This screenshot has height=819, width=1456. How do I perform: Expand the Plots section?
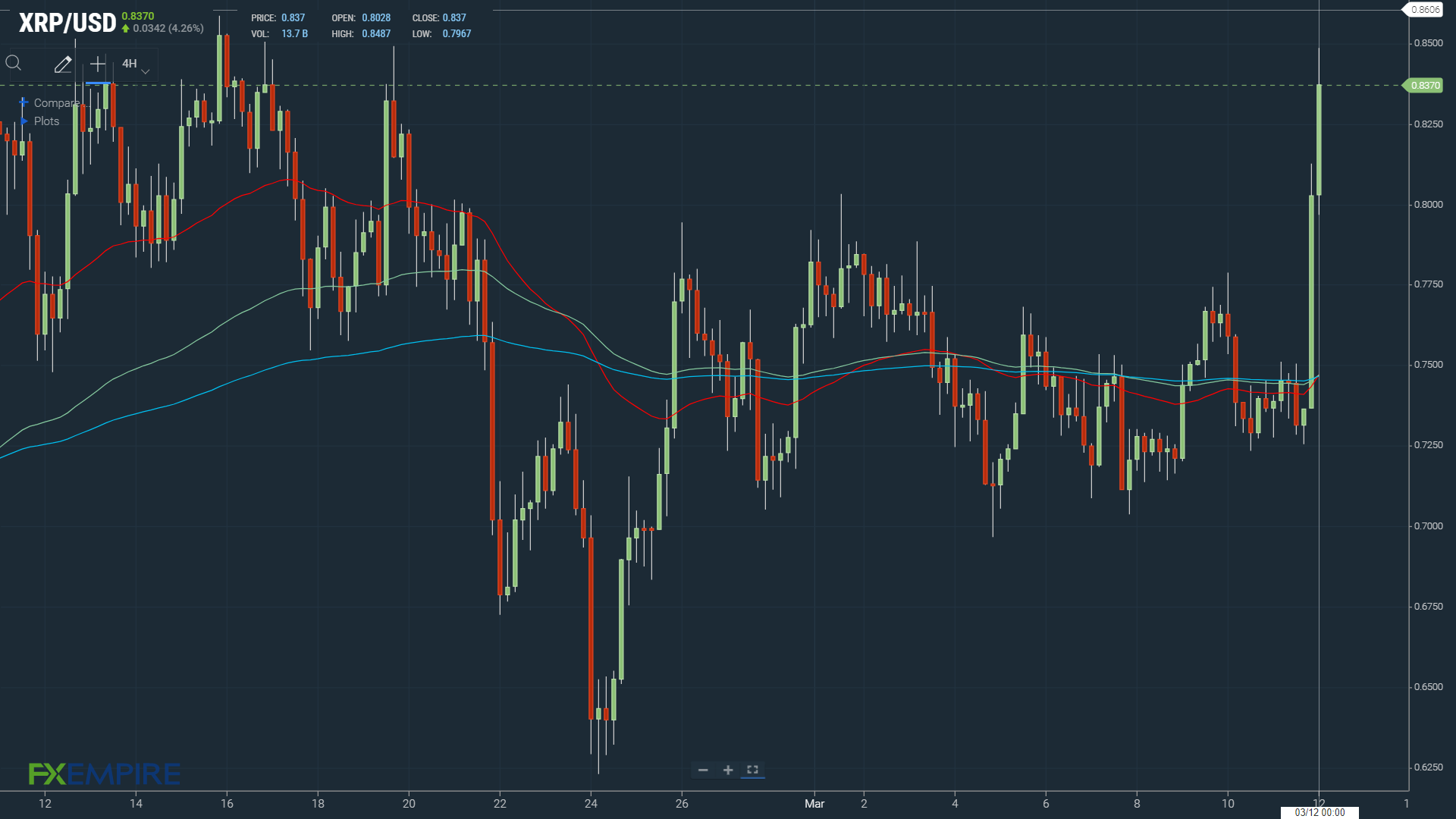[39, 121]
